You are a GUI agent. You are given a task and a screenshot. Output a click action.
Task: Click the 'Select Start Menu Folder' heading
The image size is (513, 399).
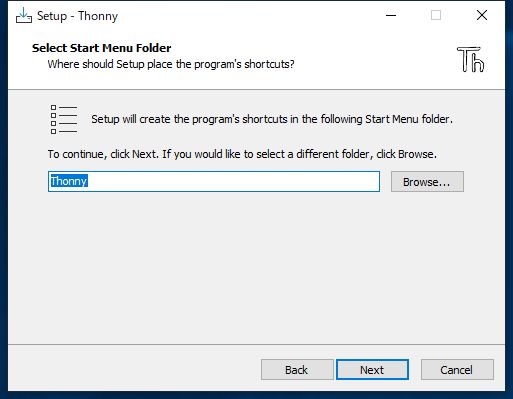coord(101,48)
